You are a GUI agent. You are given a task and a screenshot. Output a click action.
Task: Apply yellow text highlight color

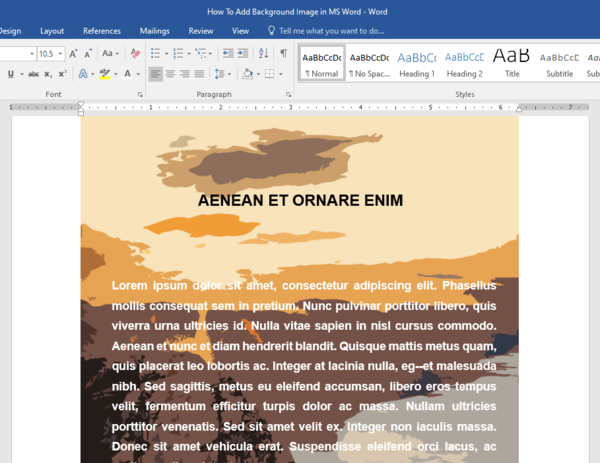(104, 74)
